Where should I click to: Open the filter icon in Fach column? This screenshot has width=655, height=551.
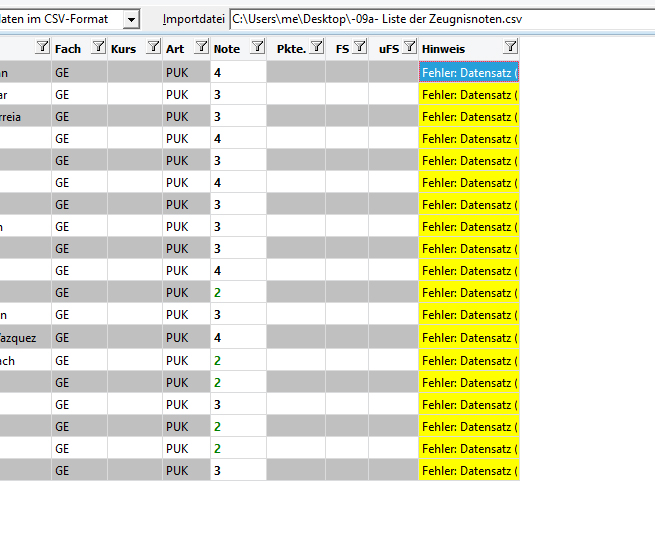pyautogui.click(x=99, y=46)
